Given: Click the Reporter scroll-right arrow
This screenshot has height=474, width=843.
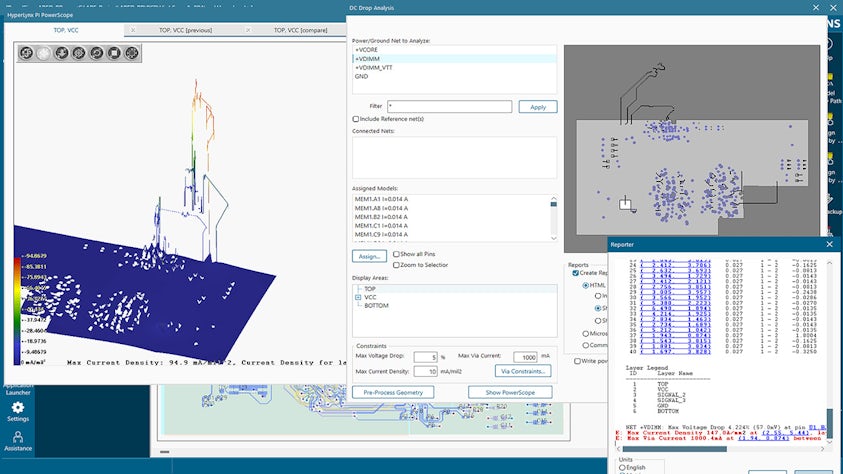Looking at the screenshot, I should [823, 449].
